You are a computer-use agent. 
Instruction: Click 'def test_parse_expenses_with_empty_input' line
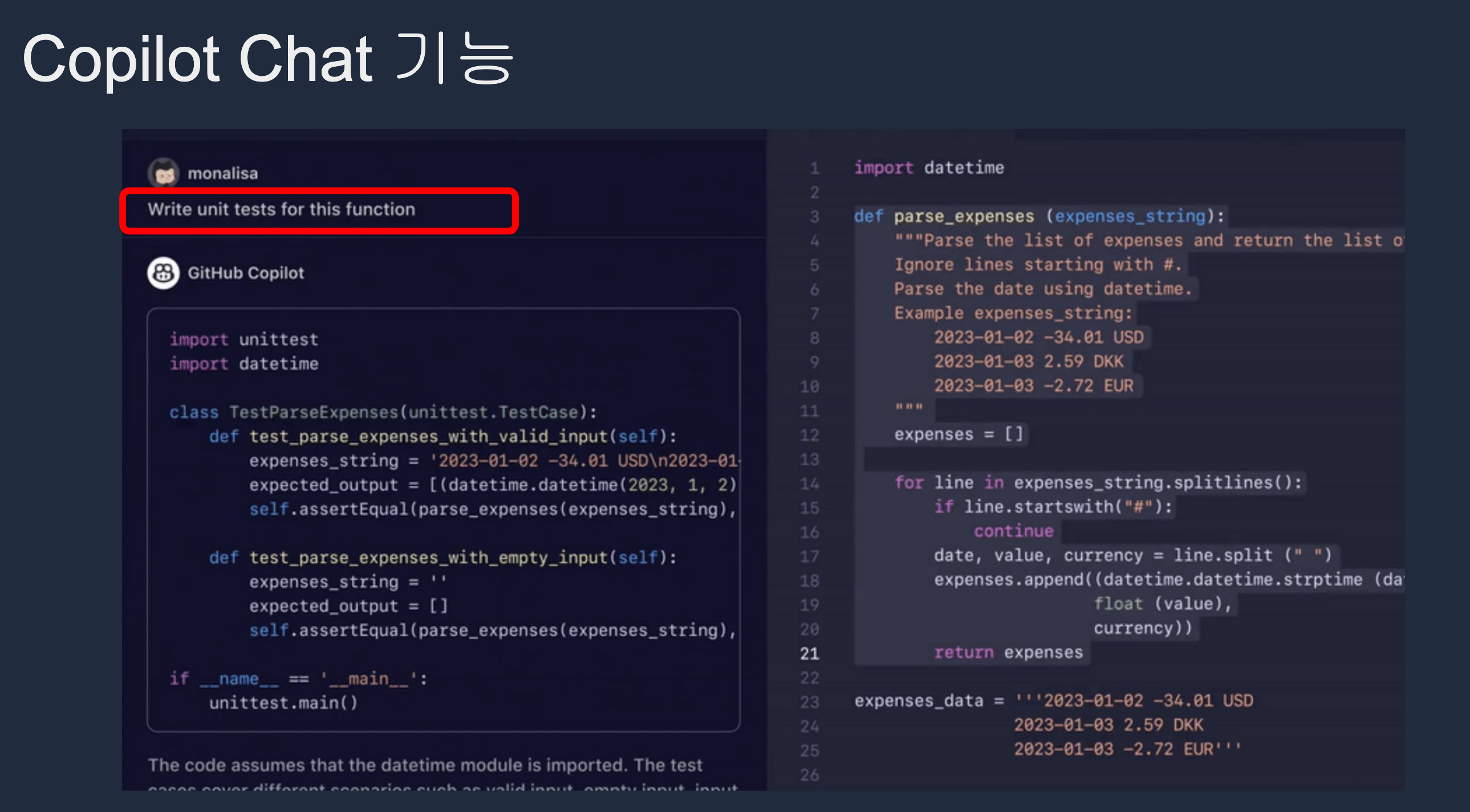(443, 558)
